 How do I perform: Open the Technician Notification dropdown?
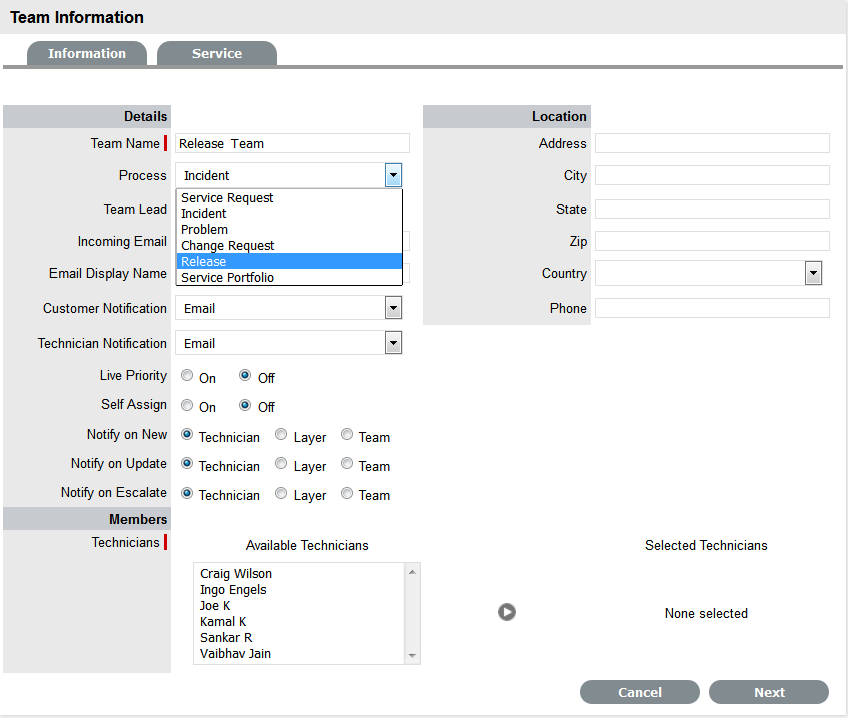click(393, 343)
